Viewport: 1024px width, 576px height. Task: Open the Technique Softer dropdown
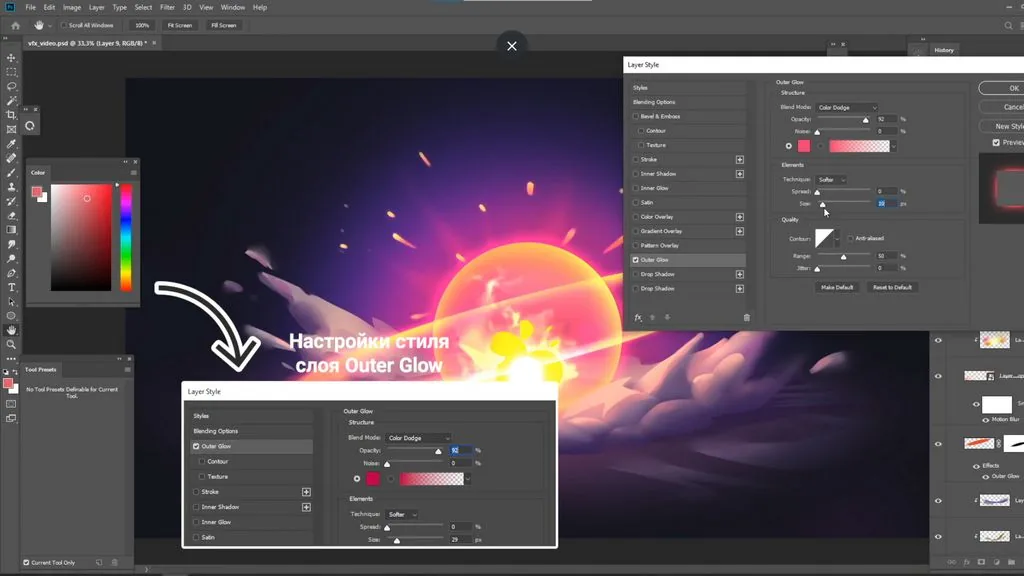(x=831, y=180)
